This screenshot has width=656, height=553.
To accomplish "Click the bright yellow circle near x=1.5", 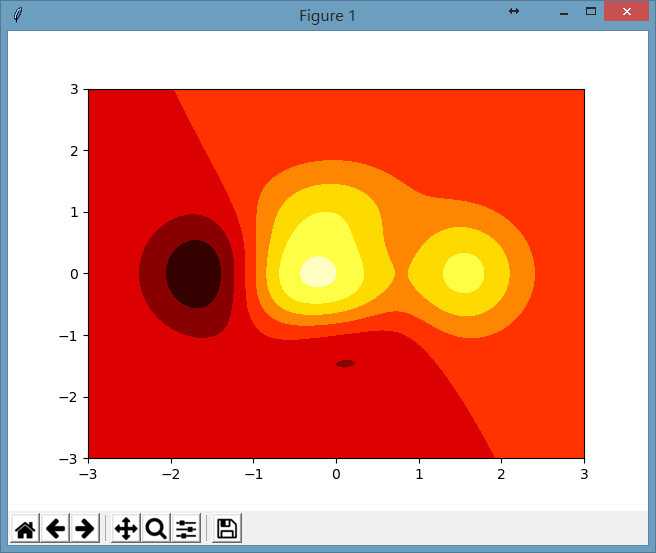I will (x=464, y=273).
